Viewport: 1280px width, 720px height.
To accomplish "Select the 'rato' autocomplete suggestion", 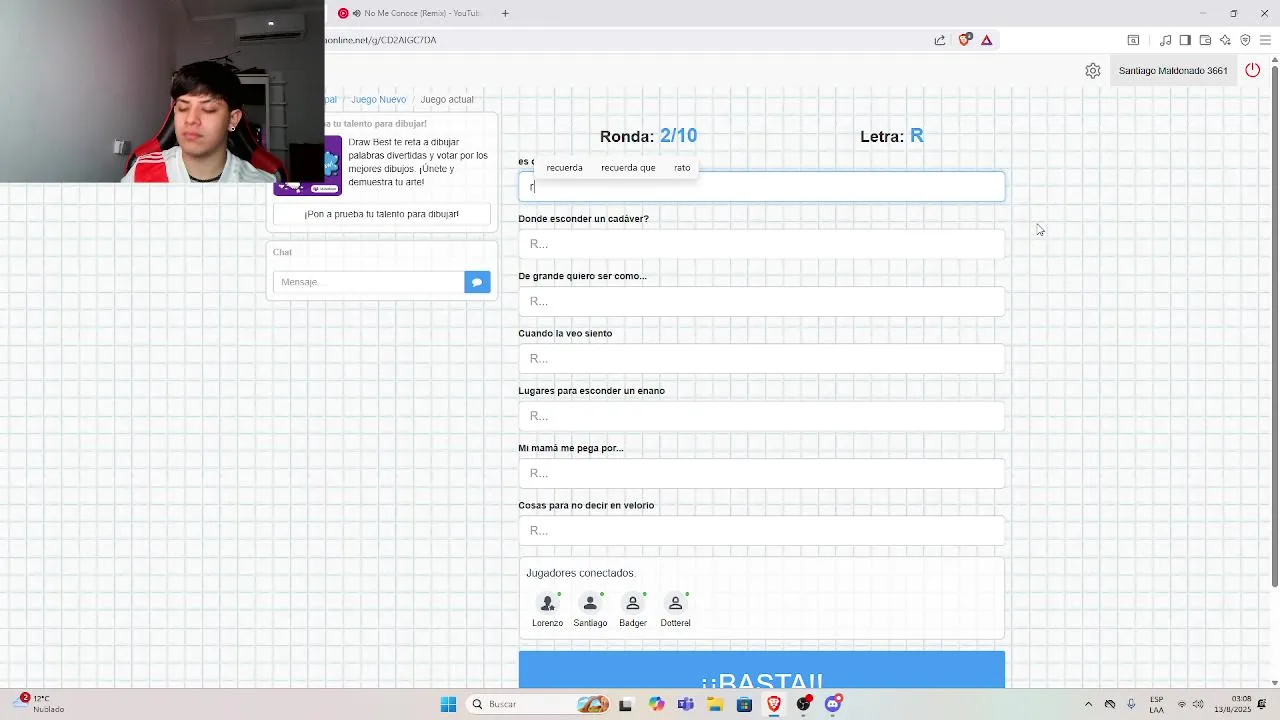I will [682, 168].
